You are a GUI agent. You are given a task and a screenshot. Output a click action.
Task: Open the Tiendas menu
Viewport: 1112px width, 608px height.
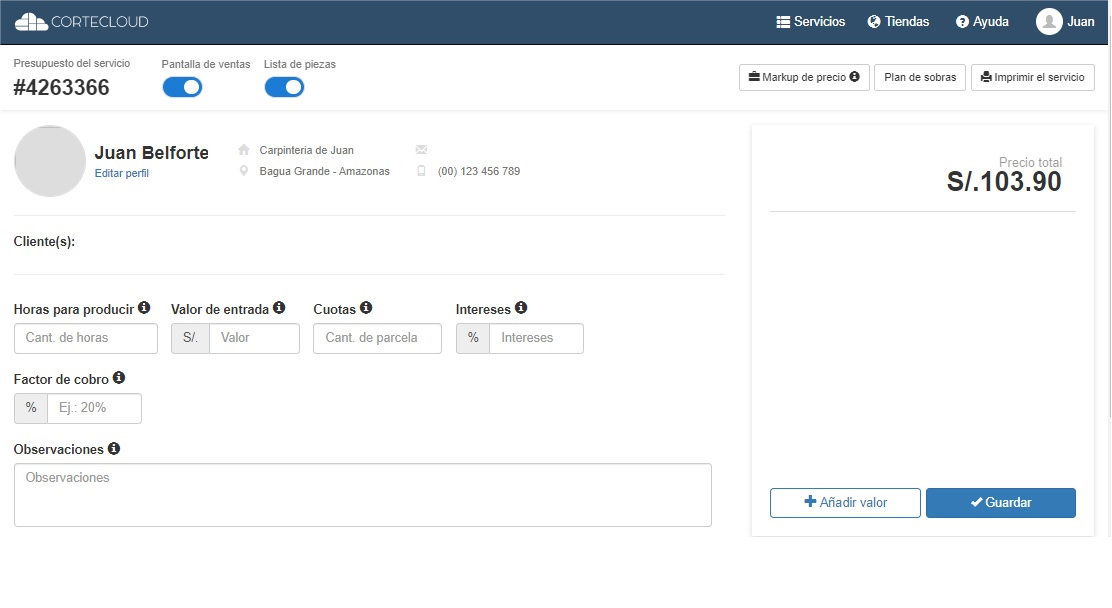(898, 21)
